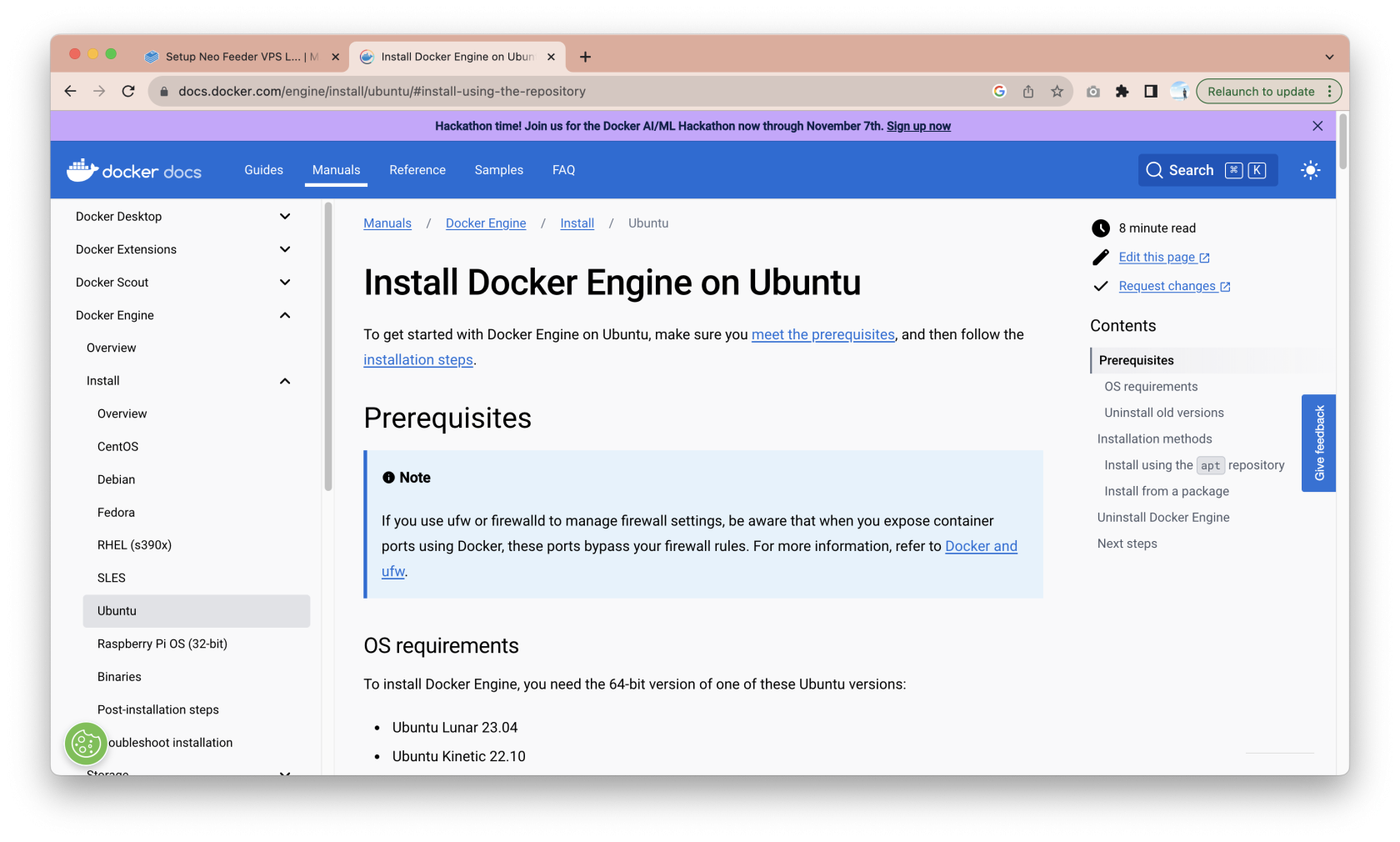Click the camera extension icon

click(x=1093, y=91)
